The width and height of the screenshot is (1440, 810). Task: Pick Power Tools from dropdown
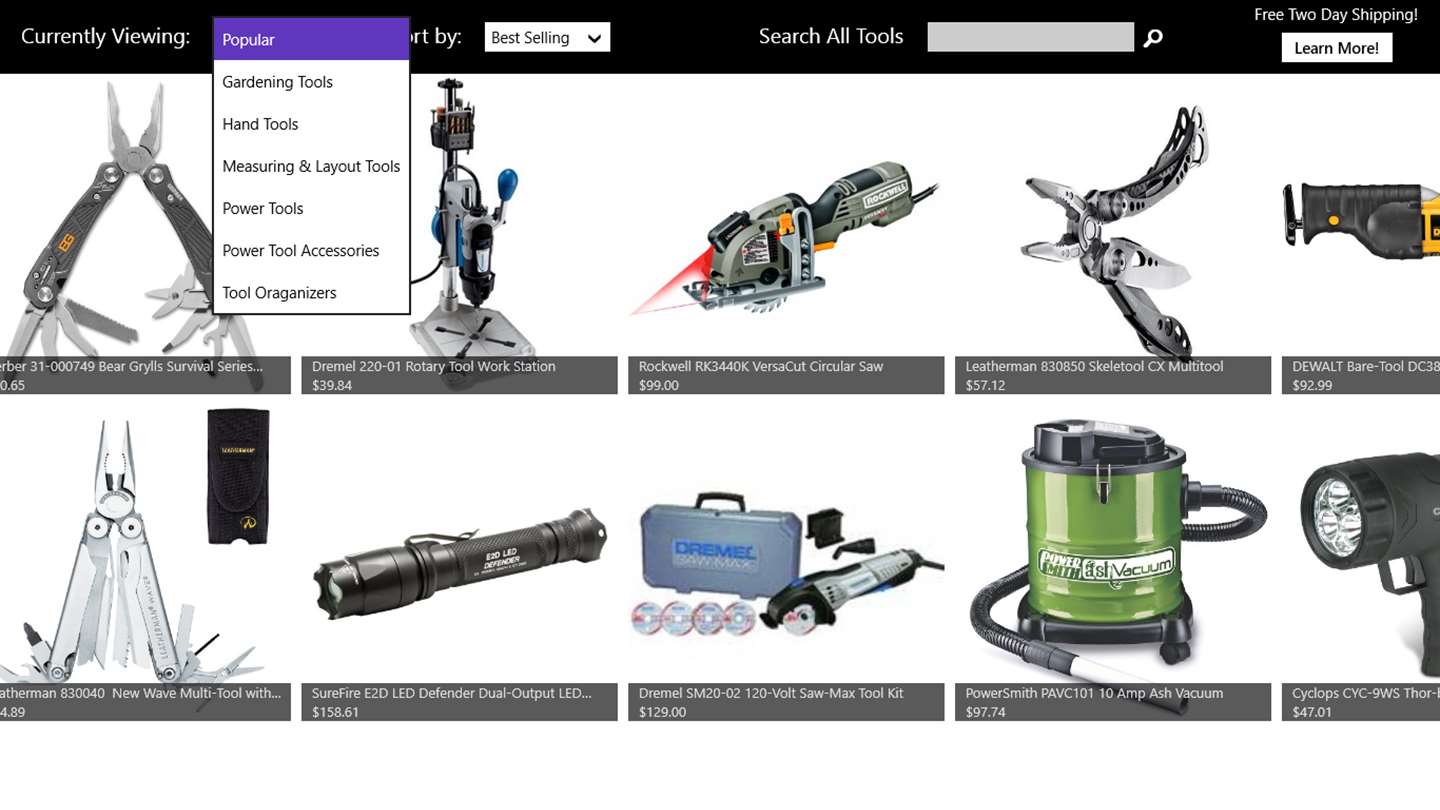coord(311,208)
